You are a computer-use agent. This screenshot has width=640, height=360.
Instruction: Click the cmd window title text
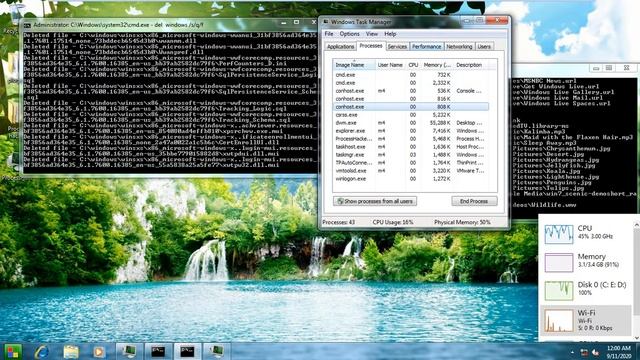(118, 25)
